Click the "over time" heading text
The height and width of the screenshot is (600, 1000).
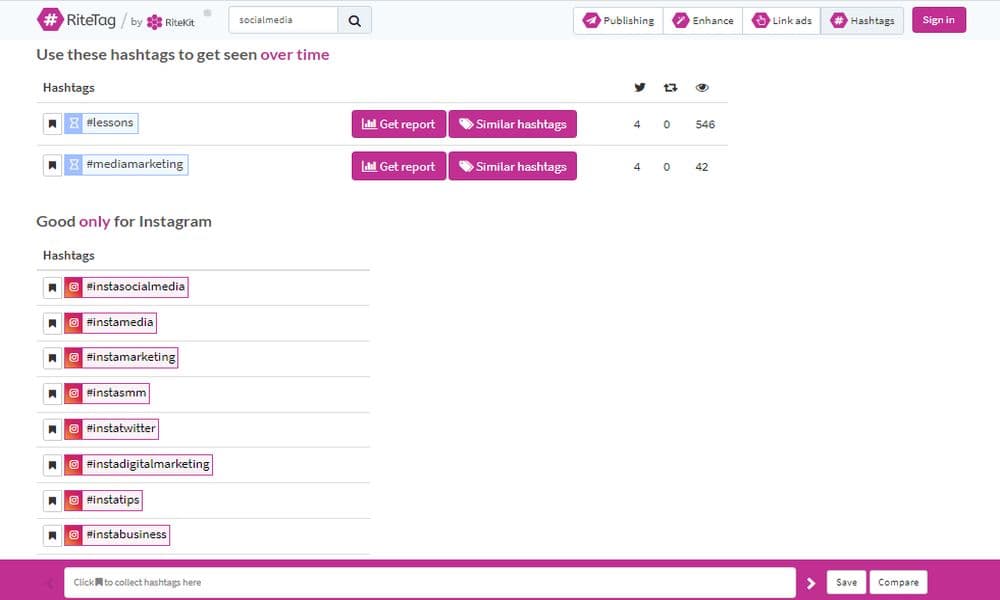coord(295,55)
